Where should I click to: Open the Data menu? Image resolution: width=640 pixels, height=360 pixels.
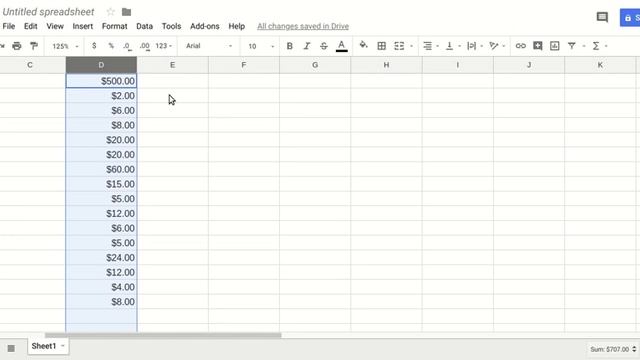[x=144, y=26]
